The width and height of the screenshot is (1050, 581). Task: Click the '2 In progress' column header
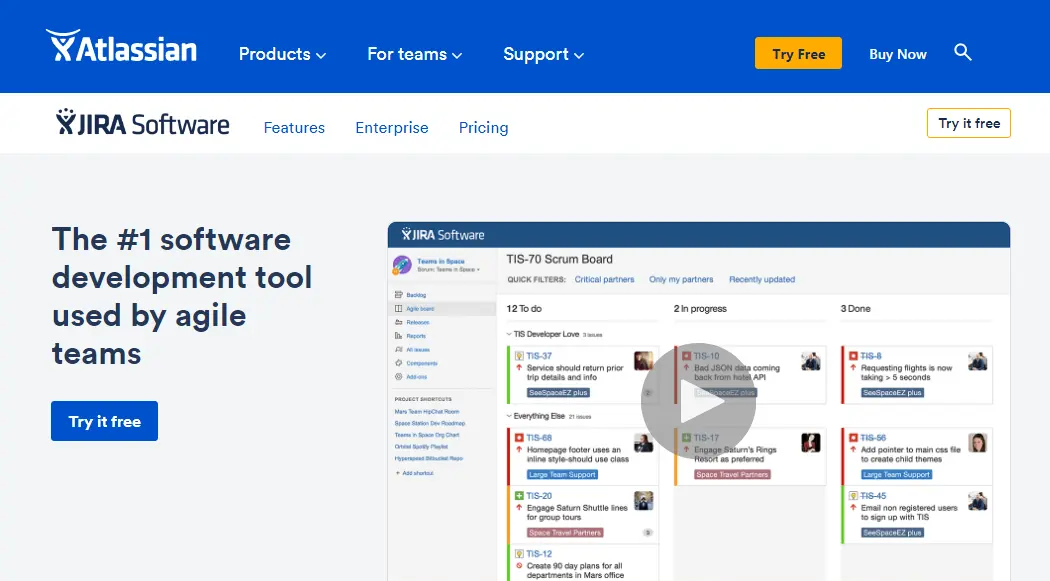700,309
